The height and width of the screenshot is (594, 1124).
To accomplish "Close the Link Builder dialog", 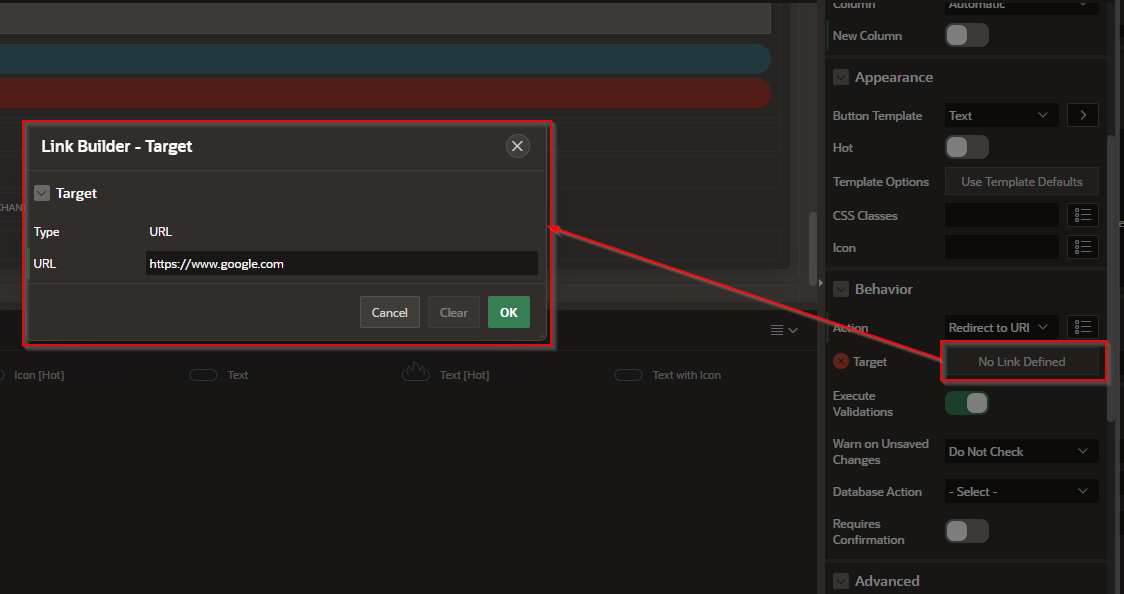I will click(518, 146).
